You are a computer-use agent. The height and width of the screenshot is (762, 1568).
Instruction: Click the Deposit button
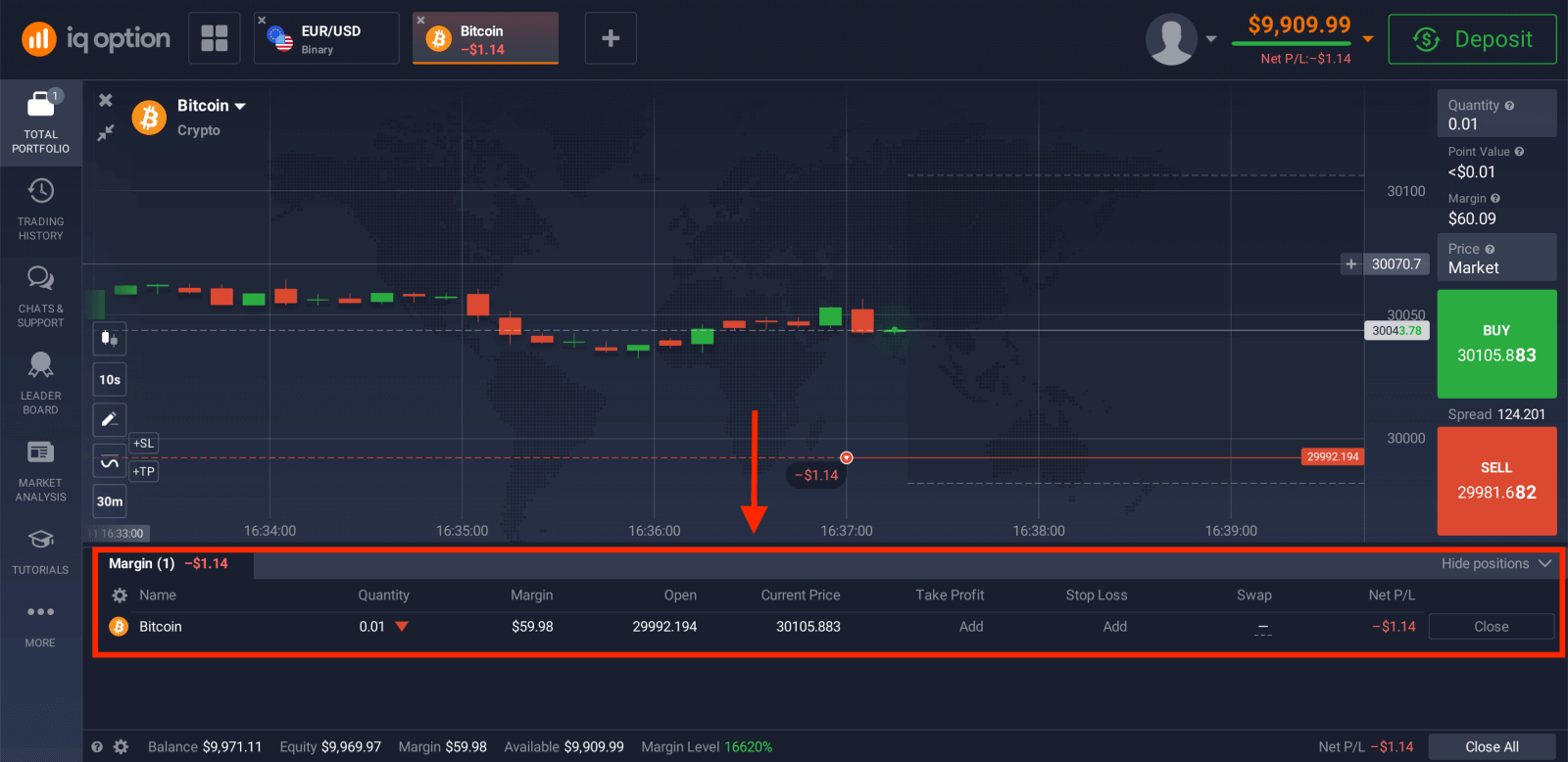(1472, 39)
